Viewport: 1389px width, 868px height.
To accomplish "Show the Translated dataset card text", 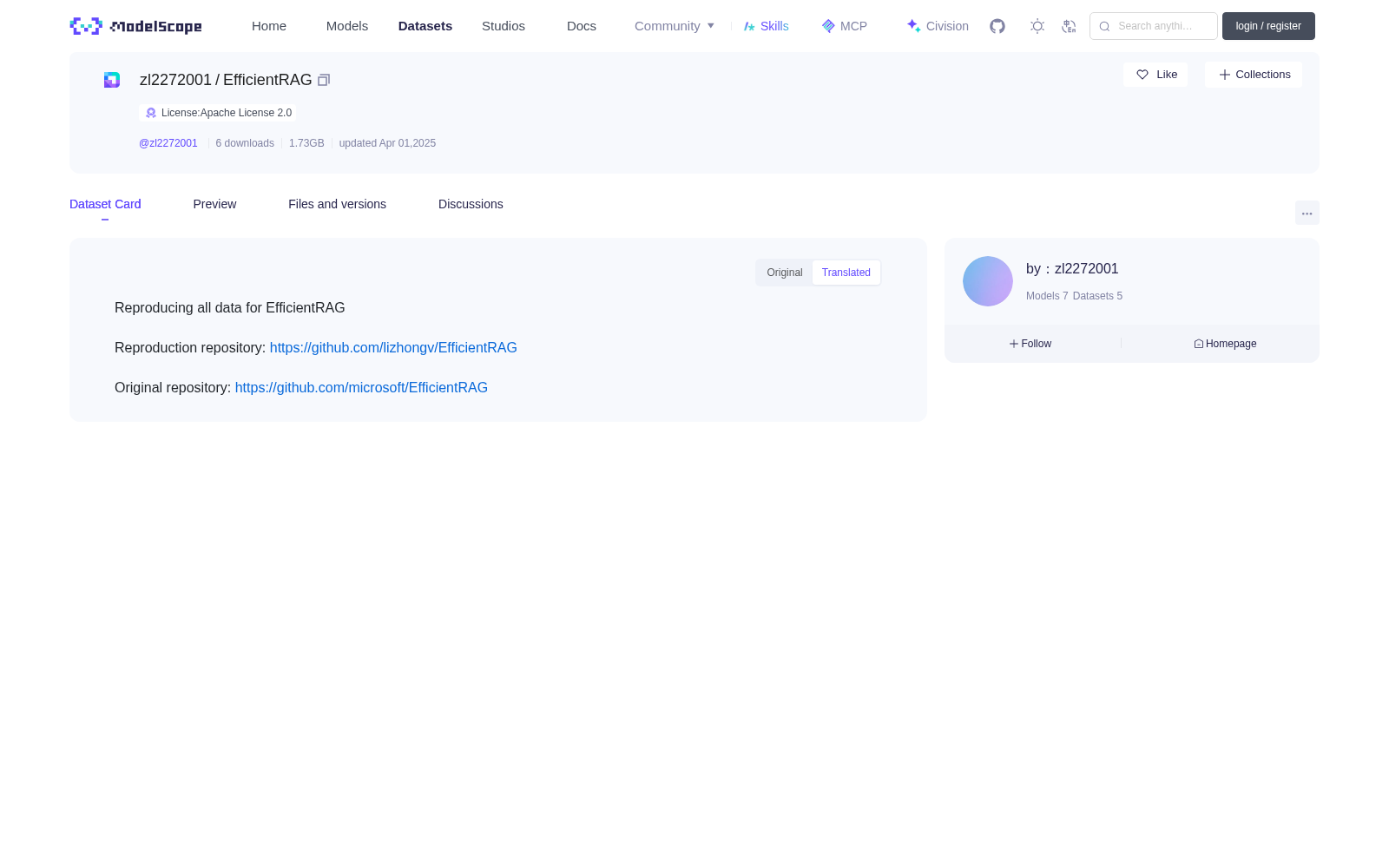I will [846, 273].
